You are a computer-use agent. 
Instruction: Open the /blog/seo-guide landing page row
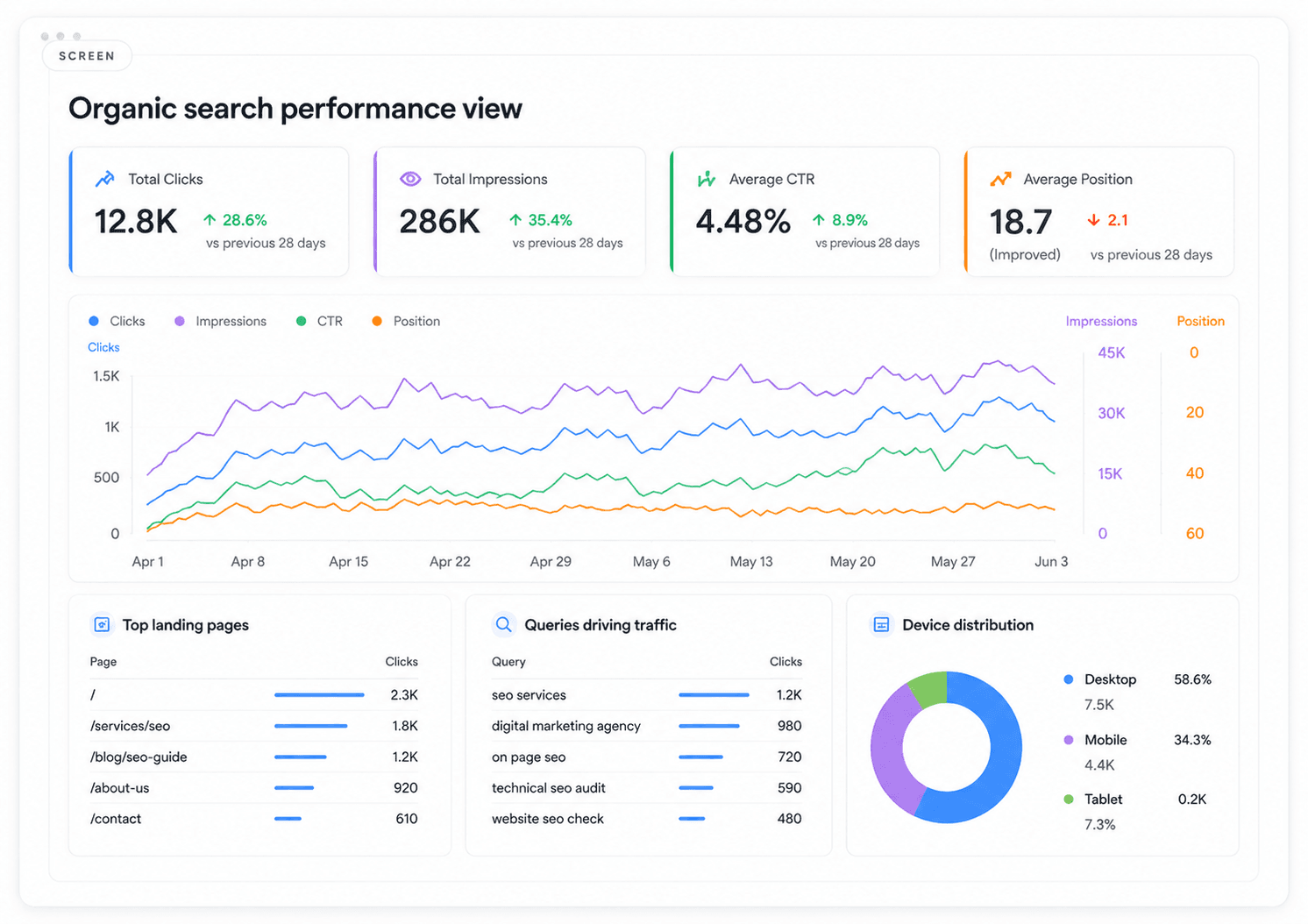(x=253, y=757)
